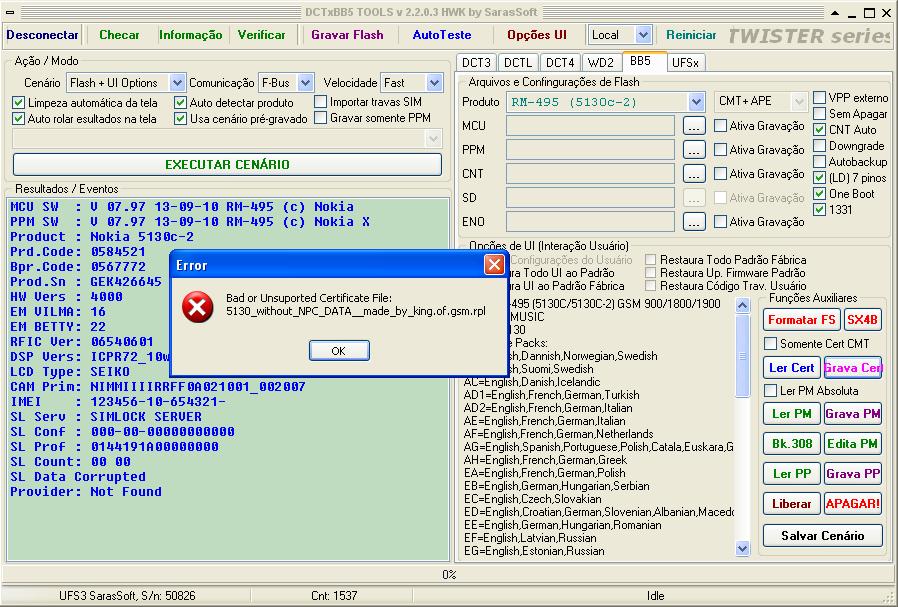Open the CMT+APE dropdown
Viewport: 898px width, 607px height.
coord(799,102)
